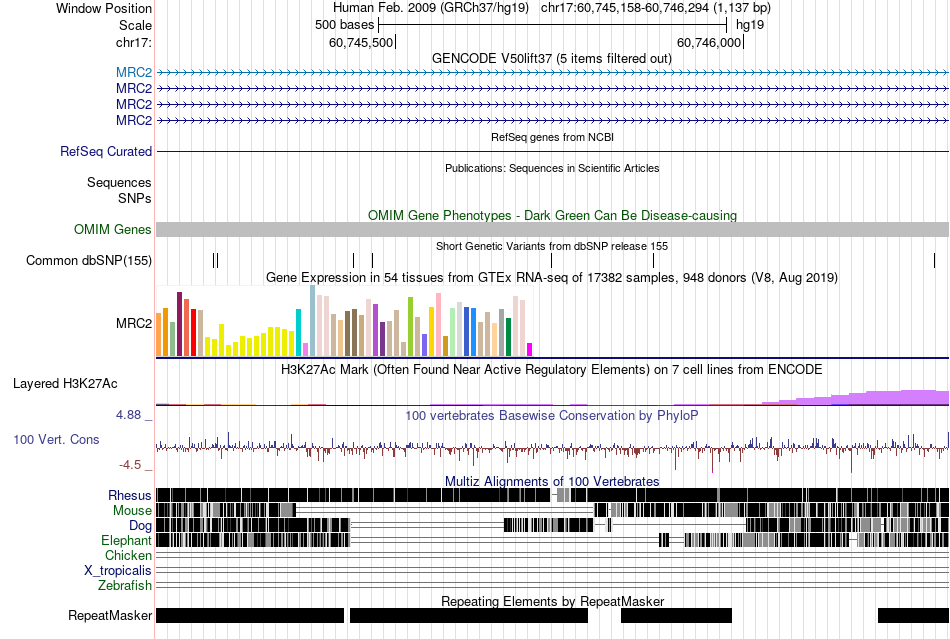Screen dimensions: 950x639
Task: Click Repeating Elements by RepeatMasker title
Action: click(x=553, y=601)
